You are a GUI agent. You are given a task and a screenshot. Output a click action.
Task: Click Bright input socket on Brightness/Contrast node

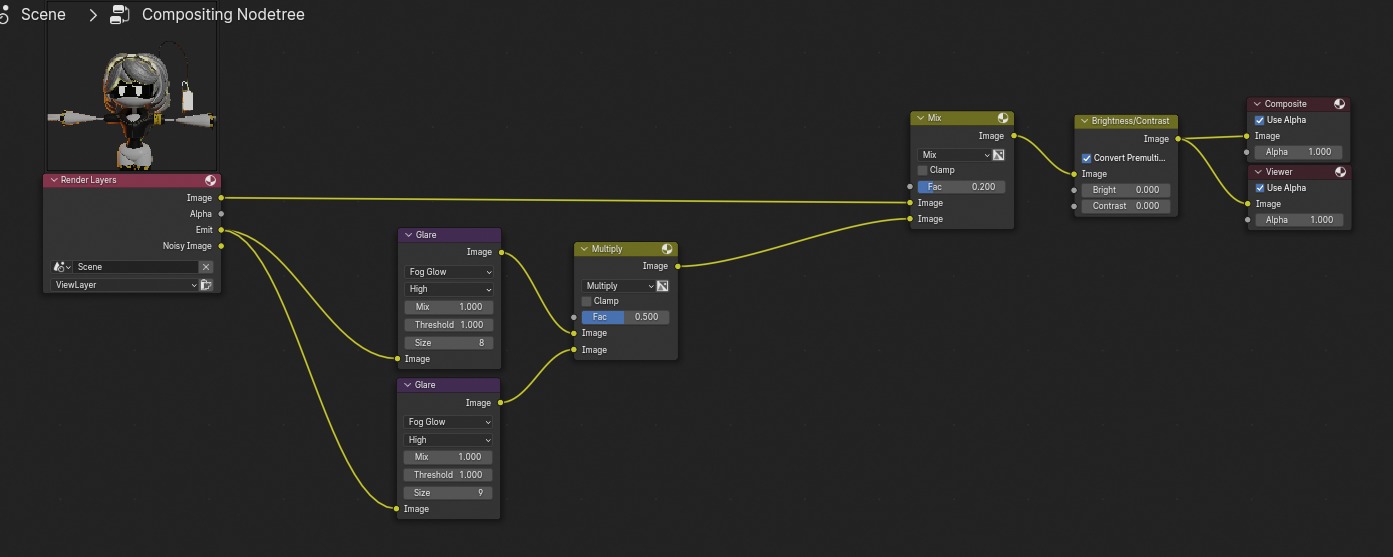pos(1074,190)
